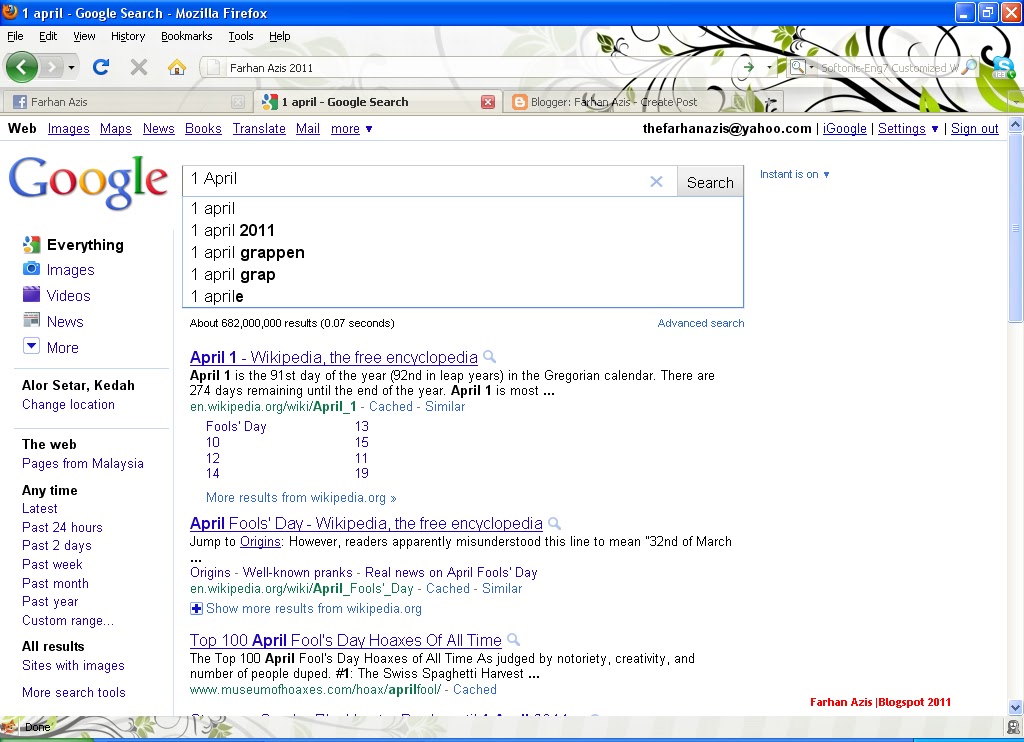Select Sites with images option
Viewport: 1024px width, 742px height.
73,666
